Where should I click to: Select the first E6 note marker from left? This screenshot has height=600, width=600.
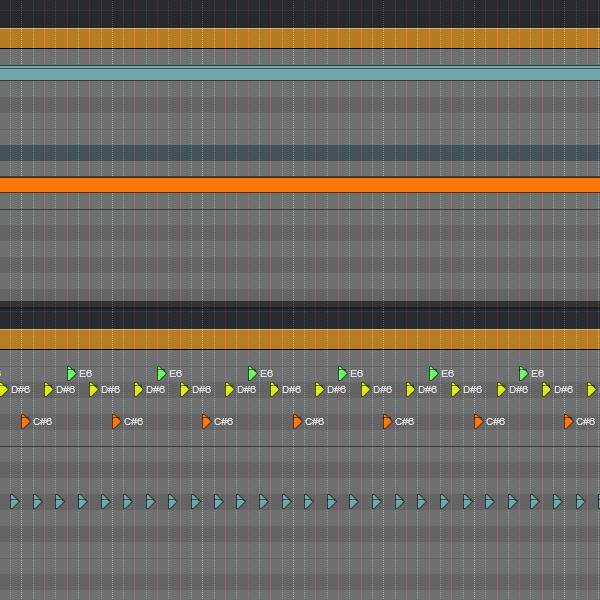tap(72, 373)
